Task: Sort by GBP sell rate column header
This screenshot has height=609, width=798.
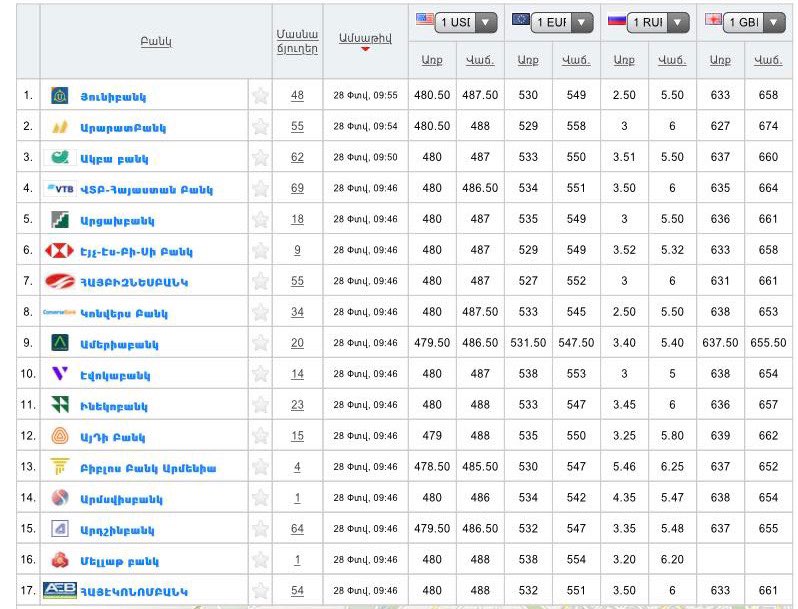Action: pos(768,60)
